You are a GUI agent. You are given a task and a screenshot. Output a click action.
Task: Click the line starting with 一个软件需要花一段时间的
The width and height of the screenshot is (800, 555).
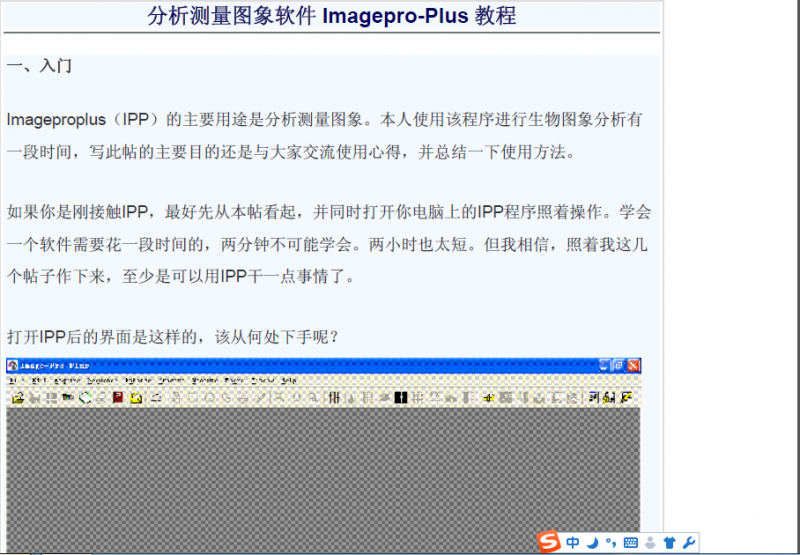(327, 245)
